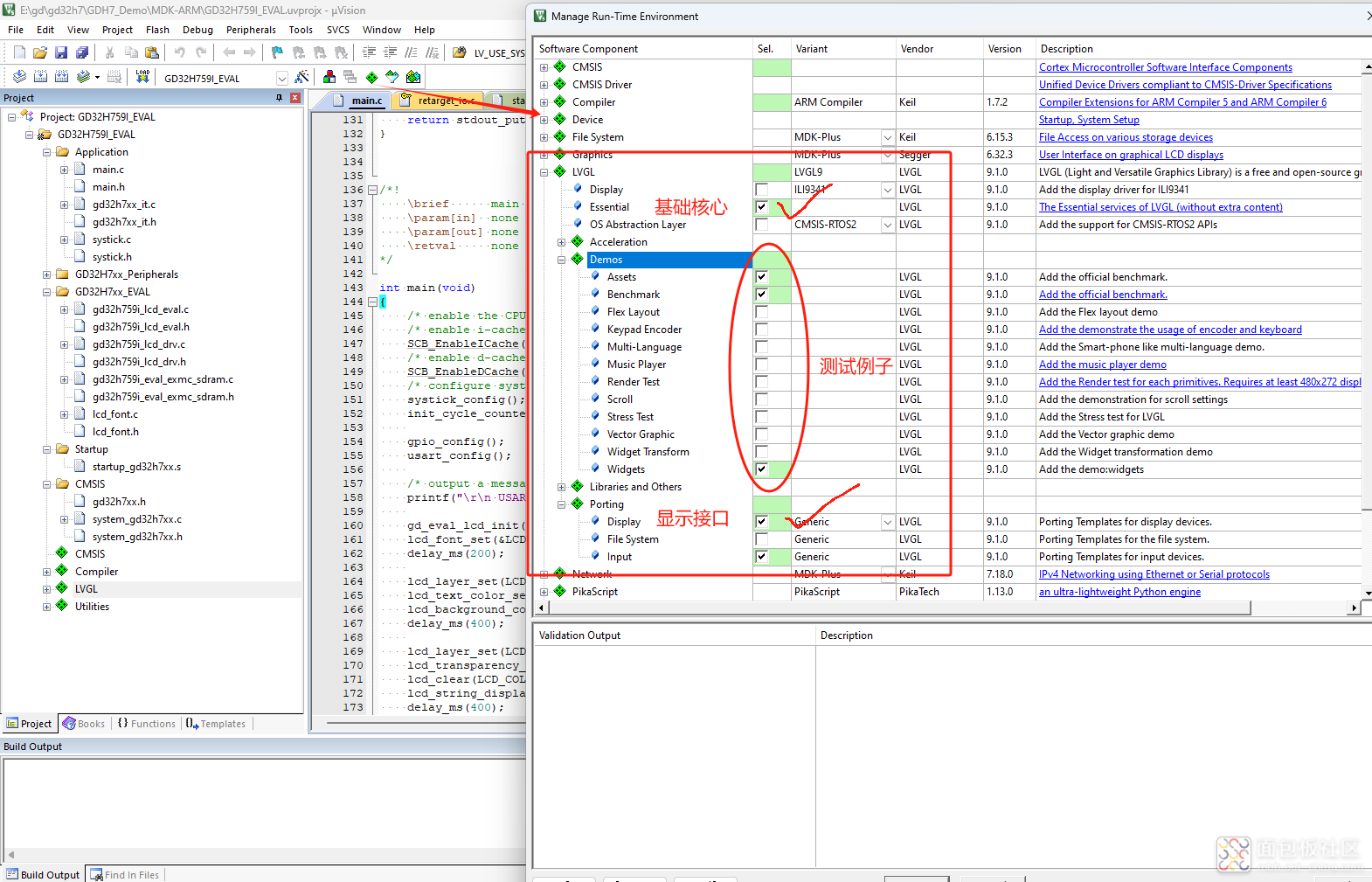The image size is (1372, 882).
Task: Open the ILI9341 display variant dropdown
Action: click(x=888, y=190)
